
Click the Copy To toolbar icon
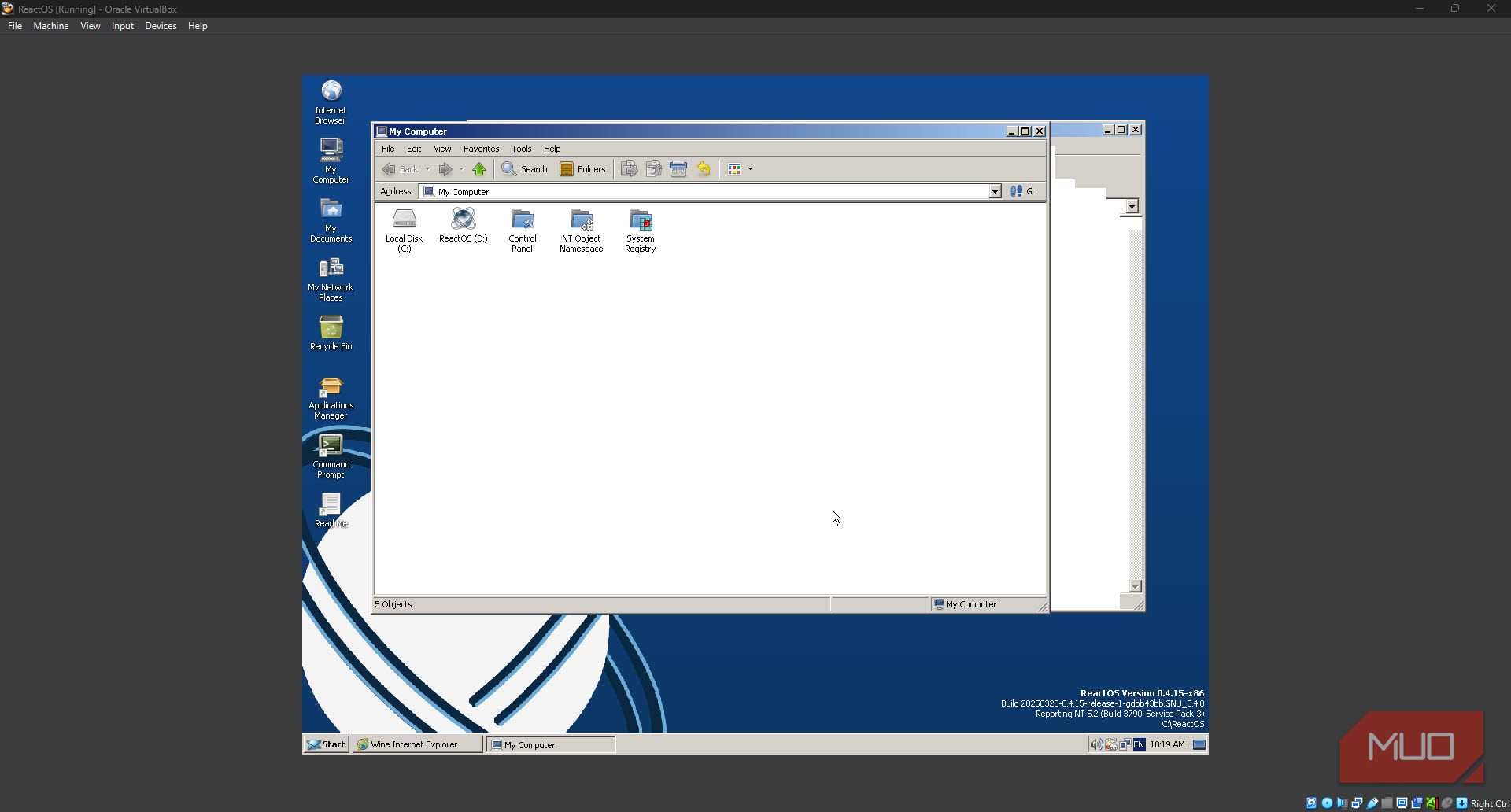(653, 169)
